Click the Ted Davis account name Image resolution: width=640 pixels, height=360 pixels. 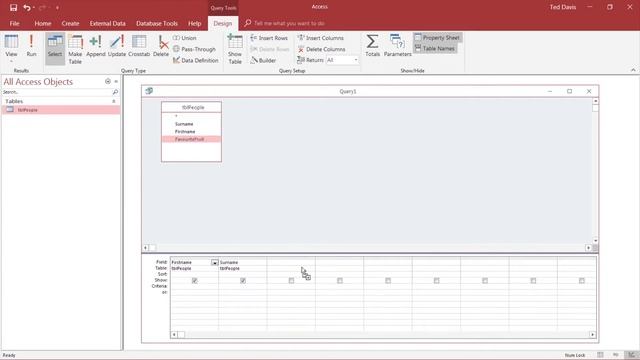pos(563,7)
